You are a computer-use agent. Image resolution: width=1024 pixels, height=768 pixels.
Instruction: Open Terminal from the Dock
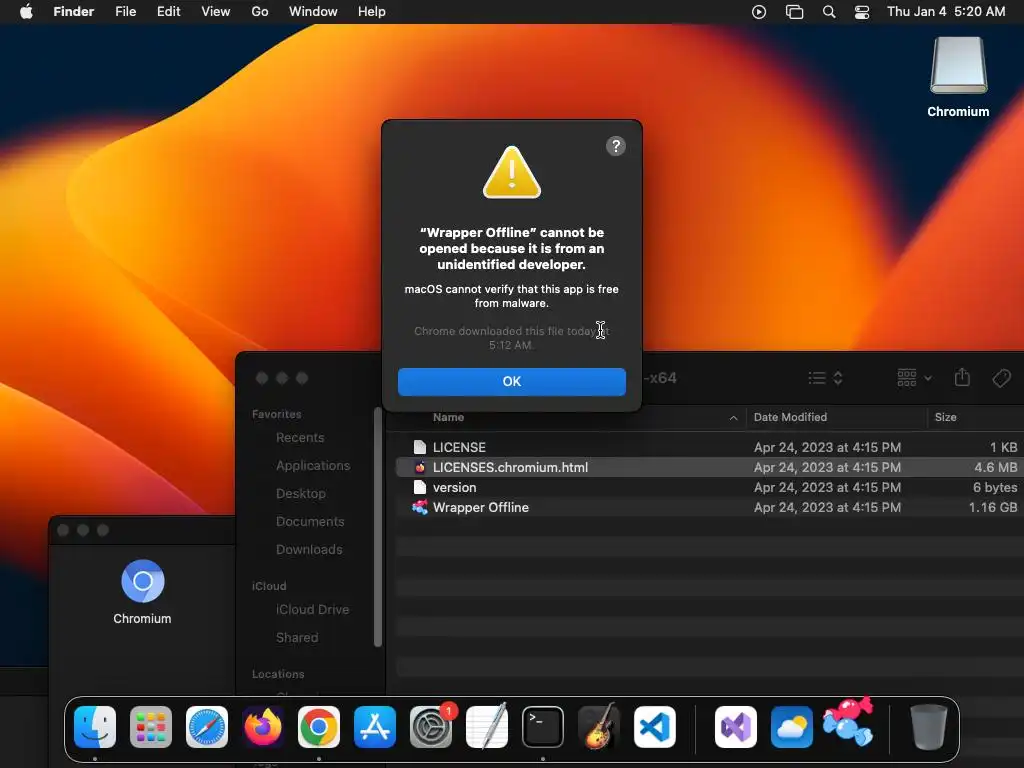[x=543, y=727]
